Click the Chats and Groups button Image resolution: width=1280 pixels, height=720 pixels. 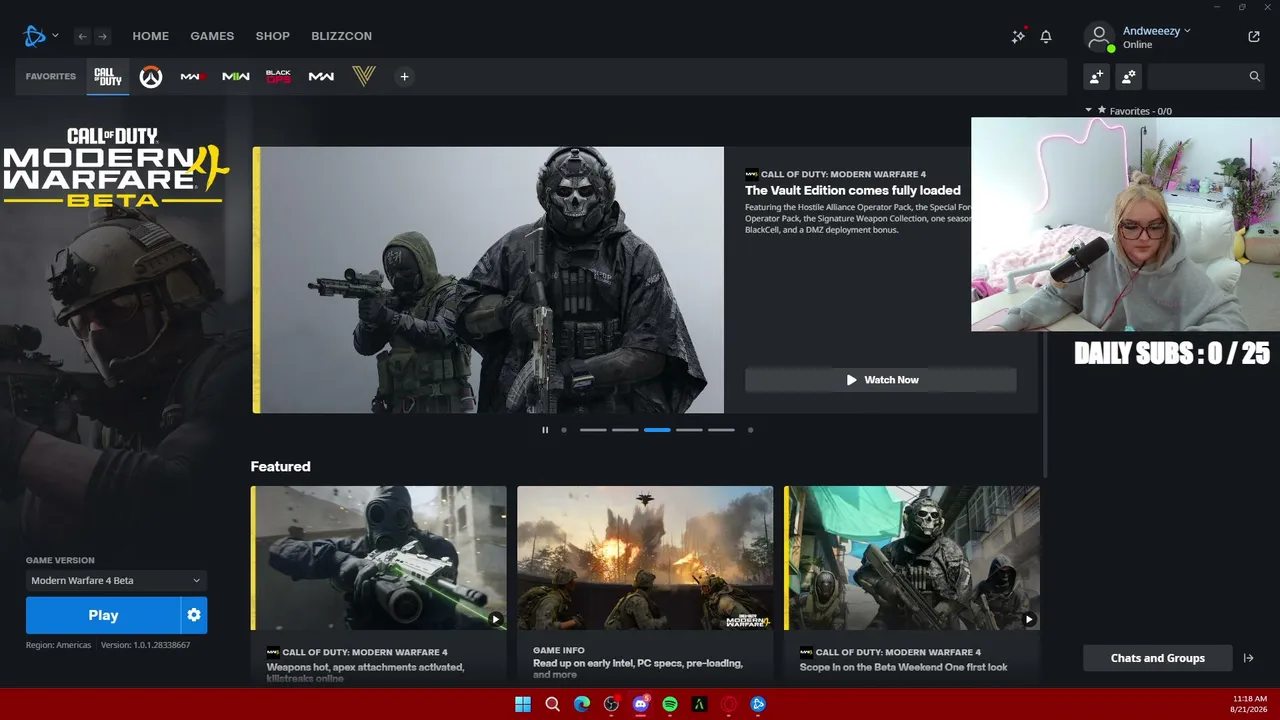point(1158,658)
